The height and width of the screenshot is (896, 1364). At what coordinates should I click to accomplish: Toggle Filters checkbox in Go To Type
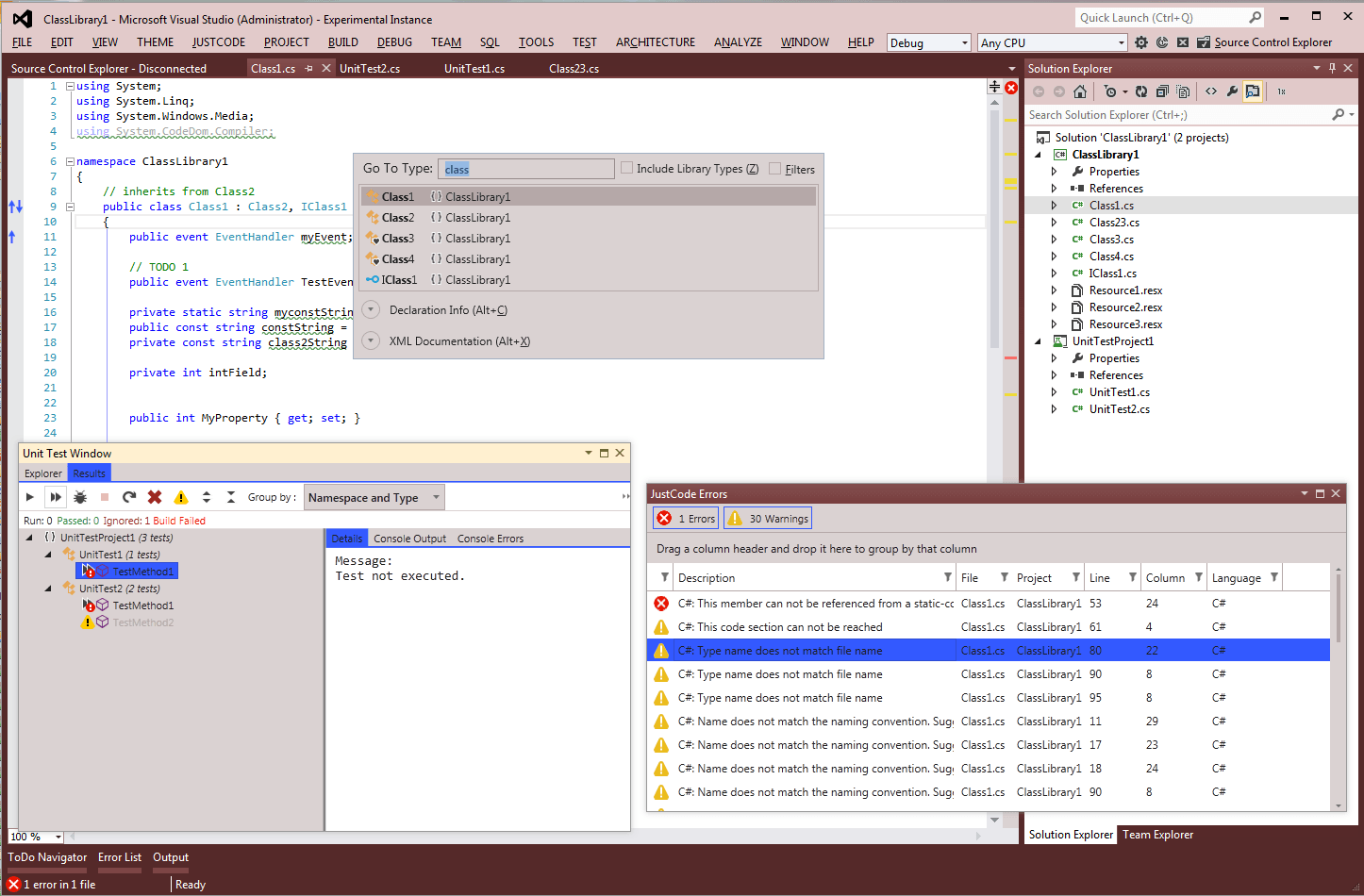775,169
